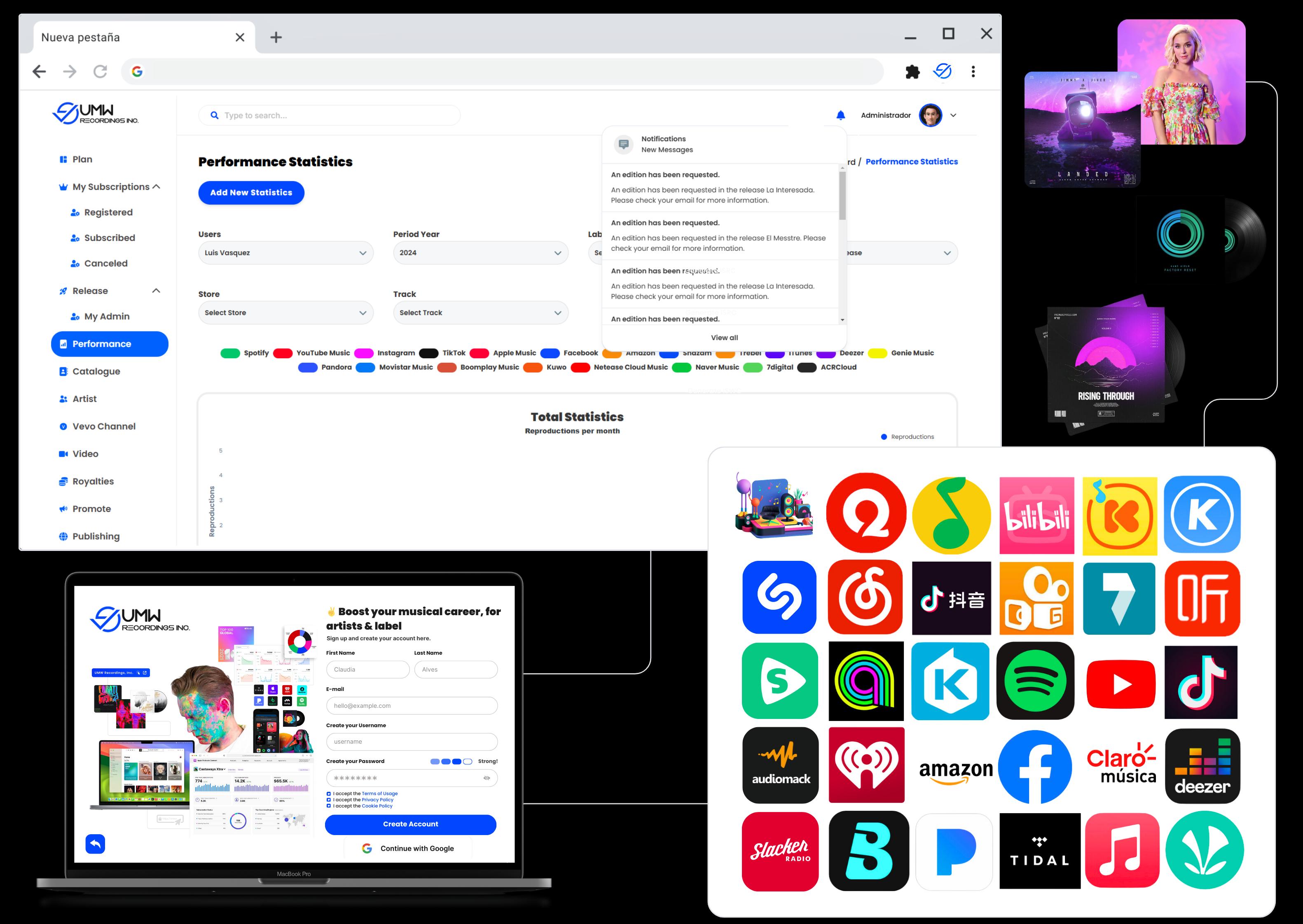
Task: Select the JioSaavn green icon
Action: coord(1205,850)
